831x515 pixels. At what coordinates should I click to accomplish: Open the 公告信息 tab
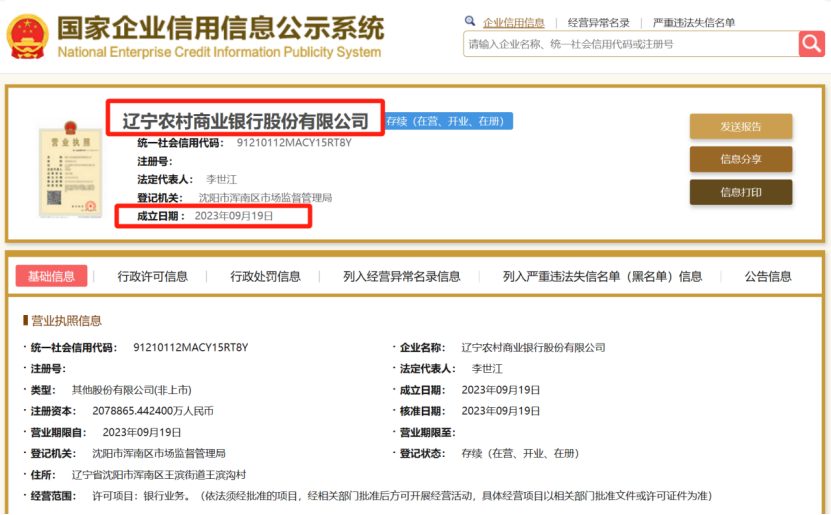pos(768,277)
